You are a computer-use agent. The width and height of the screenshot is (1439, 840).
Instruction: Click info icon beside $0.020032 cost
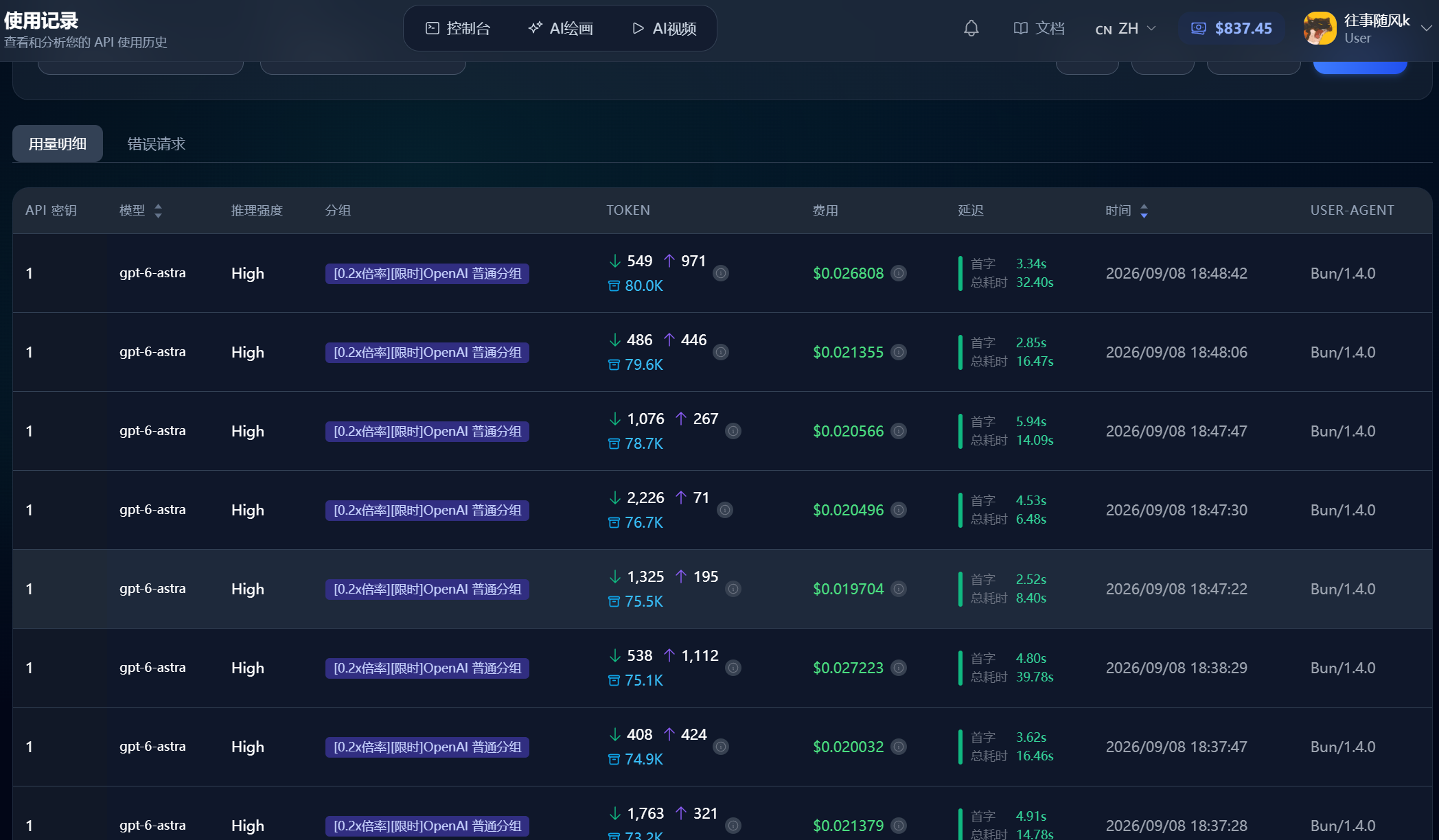899,747
